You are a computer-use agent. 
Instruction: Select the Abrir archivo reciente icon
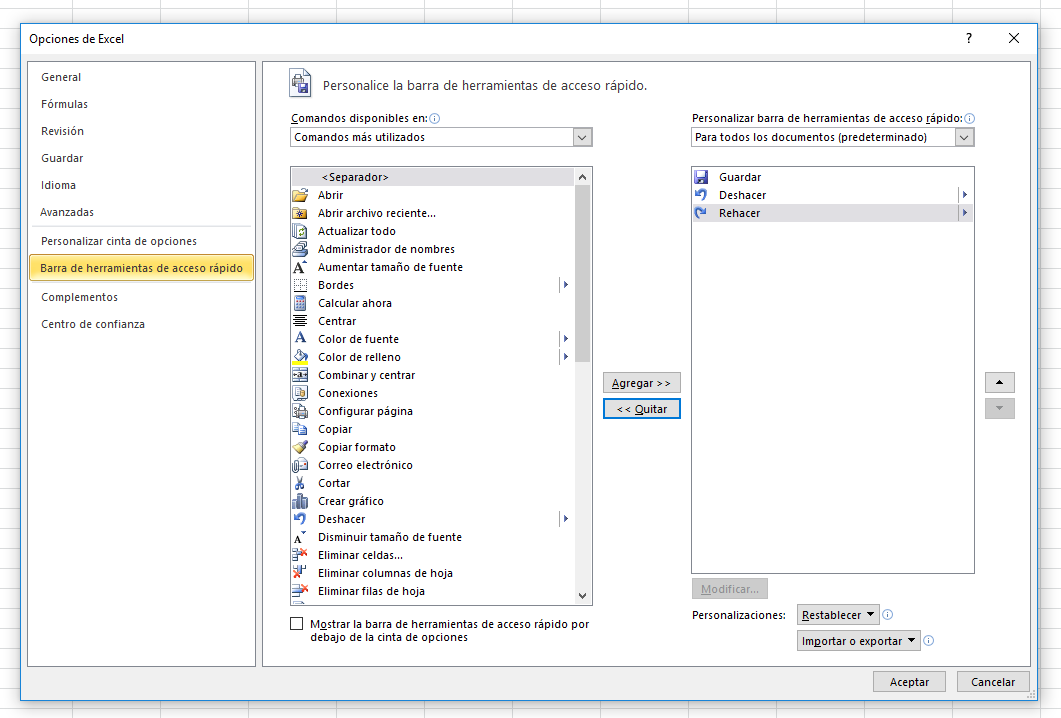(x=300, y=213)
